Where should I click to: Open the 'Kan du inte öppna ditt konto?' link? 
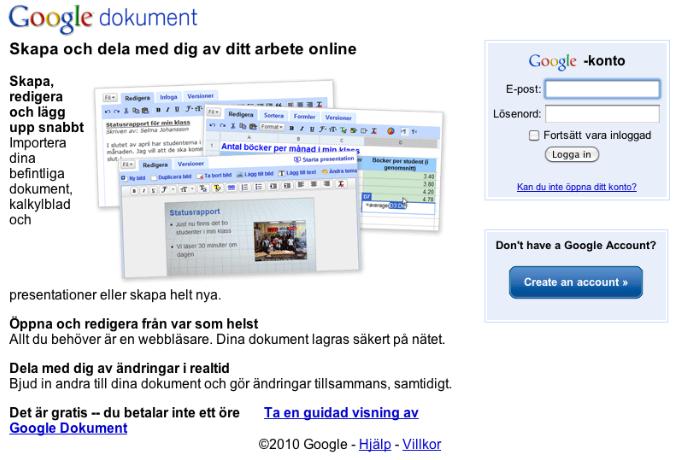(x=576, y=187)
